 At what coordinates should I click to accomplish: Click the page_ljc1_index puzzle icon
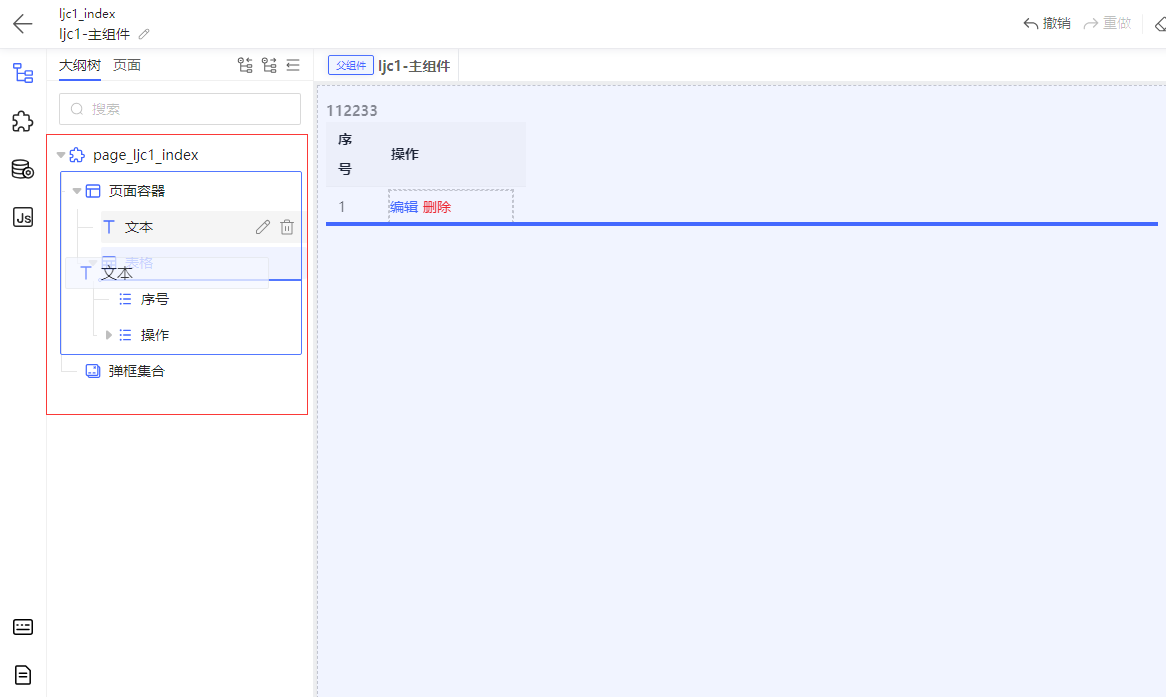pos(77,155)
